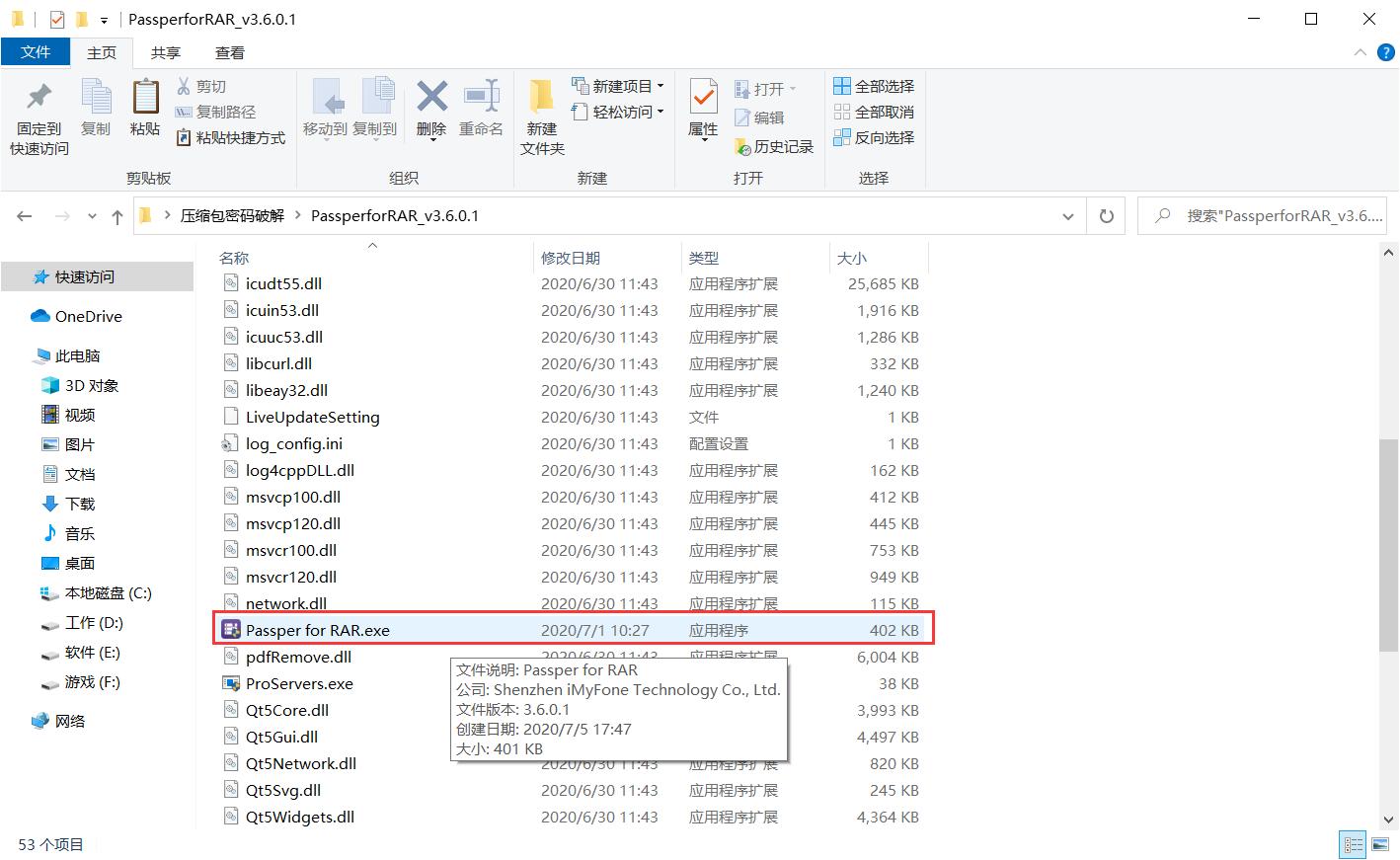Switch to large icons view in status bar
The image size is (1400, 860).
[1380, 845]
